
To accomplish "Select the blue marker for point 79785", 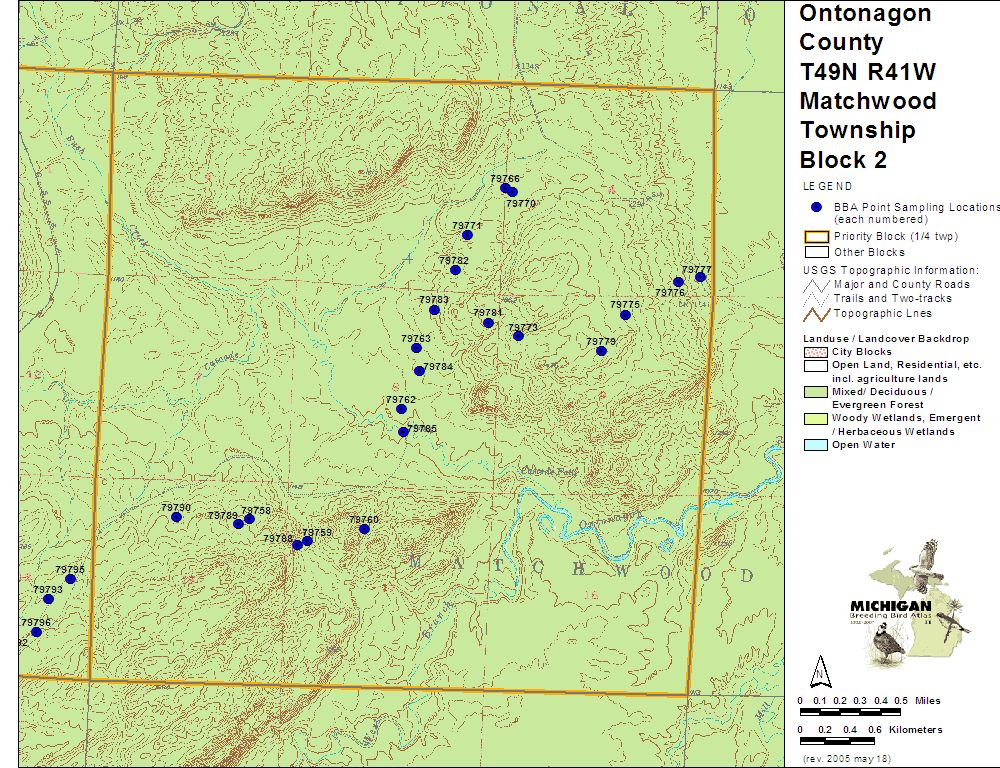I will coord(403,432).
